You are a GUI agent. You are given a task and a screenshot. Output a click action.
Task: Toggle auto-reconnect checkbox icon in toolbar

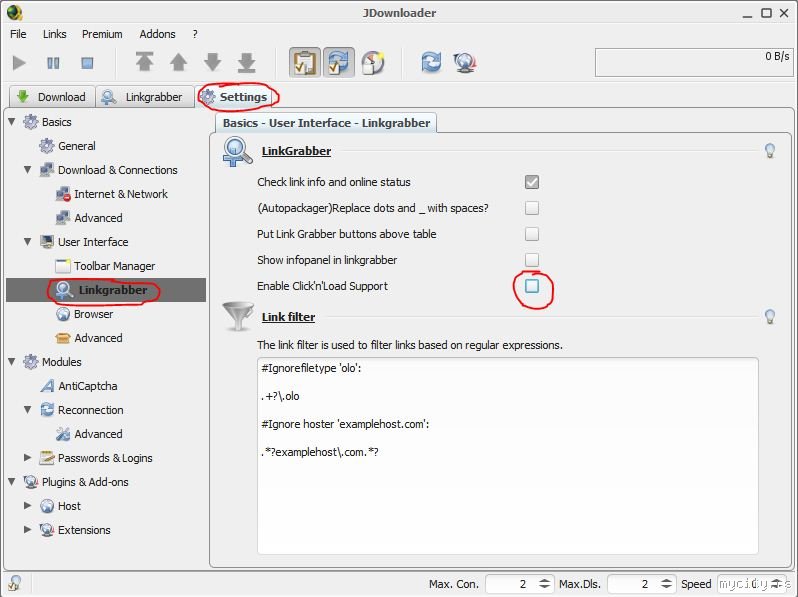pos(338,63)
